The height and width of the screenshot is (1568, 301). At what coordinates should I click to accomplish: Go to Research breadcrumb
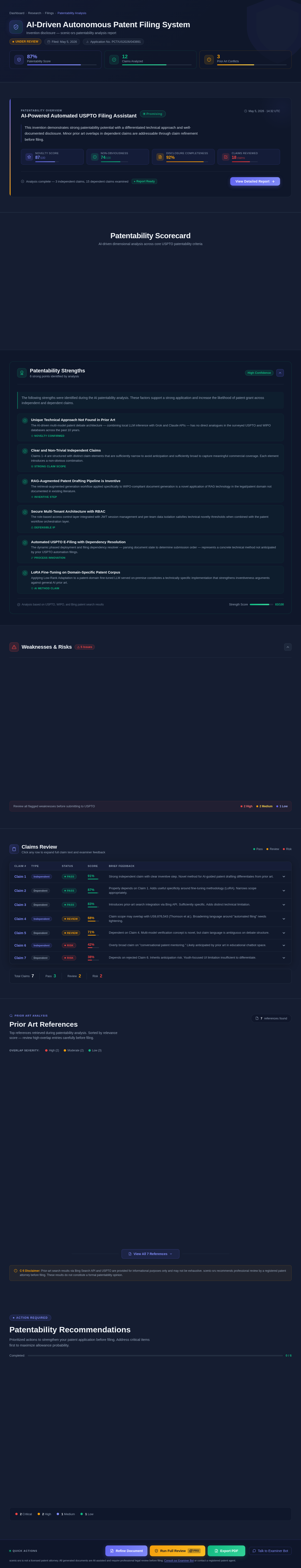tap(35, 13)
